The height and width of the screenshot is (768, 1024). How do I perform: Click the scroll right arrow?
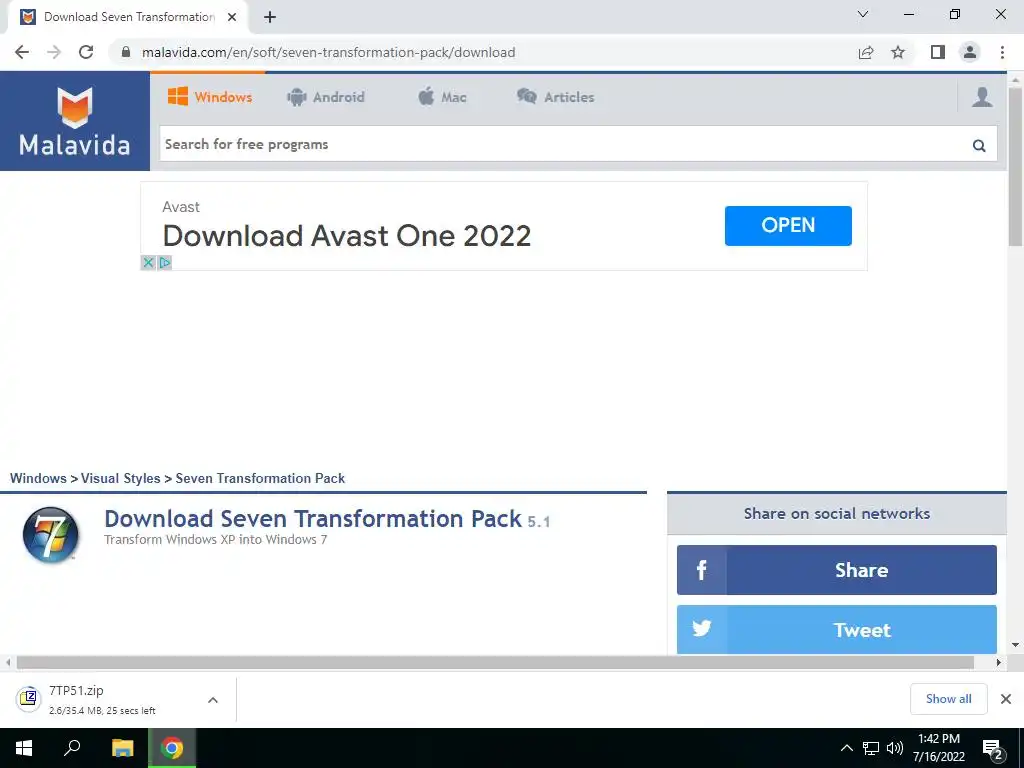click(999, 662)
